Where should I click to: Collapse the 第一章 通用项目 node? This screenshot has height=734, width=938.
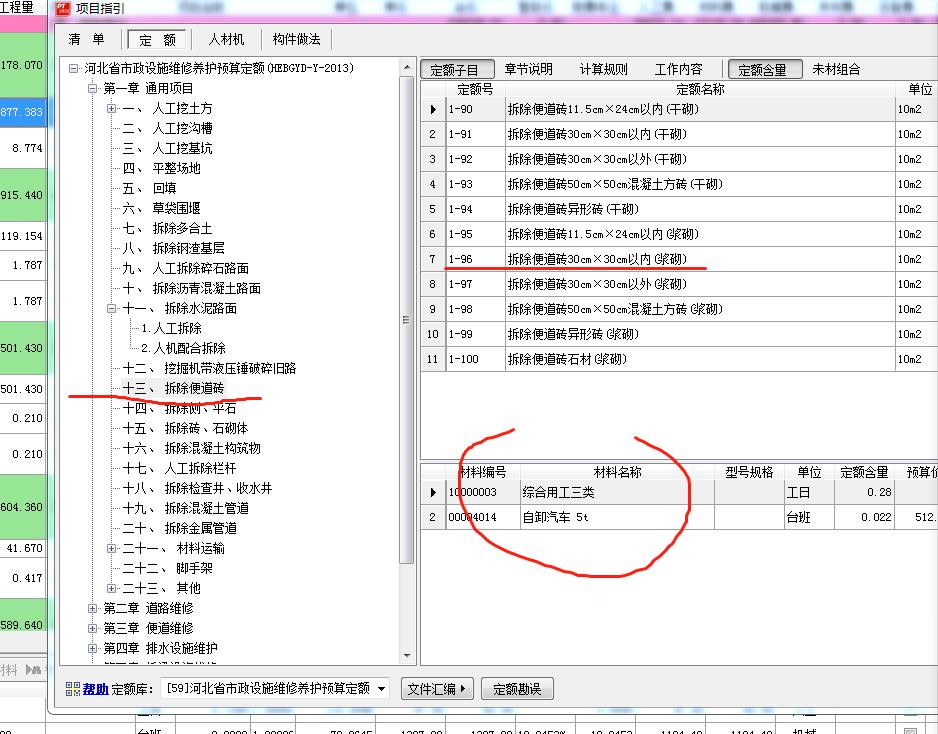93,89
